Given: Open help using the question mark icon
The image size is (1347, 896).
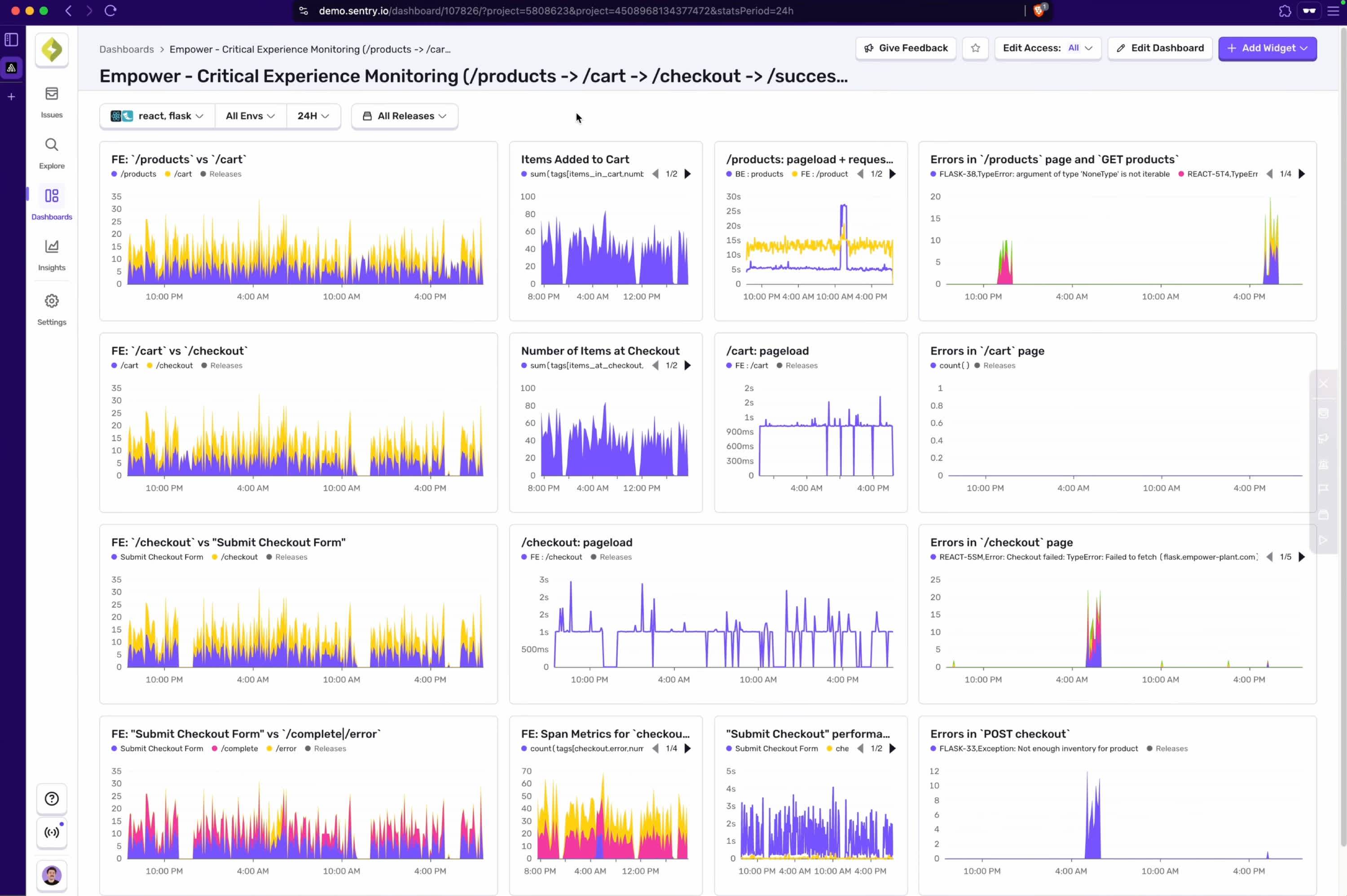Looking at the screenshot, I should tap(52, 798).
